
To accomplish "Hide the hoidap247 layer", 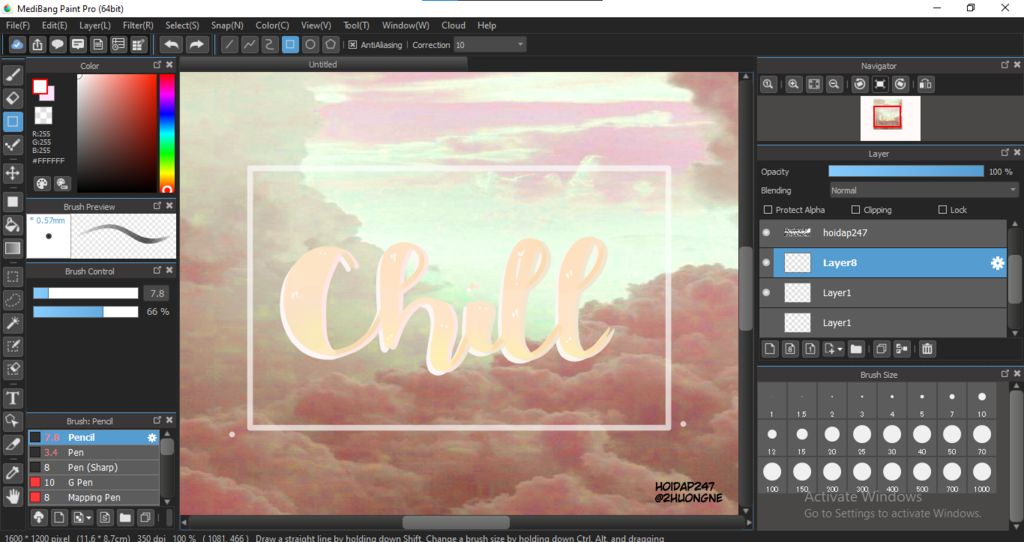I will coord(767,232).
